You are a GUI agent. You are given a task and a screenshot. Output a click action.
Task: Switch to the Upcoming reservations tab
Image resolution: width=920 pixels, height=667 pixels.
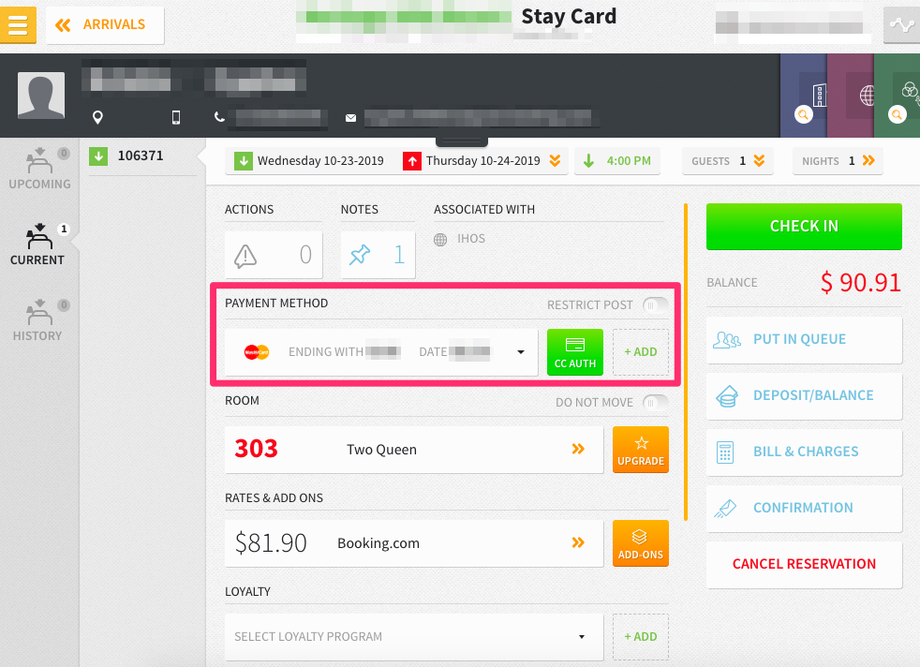[39, 169]
